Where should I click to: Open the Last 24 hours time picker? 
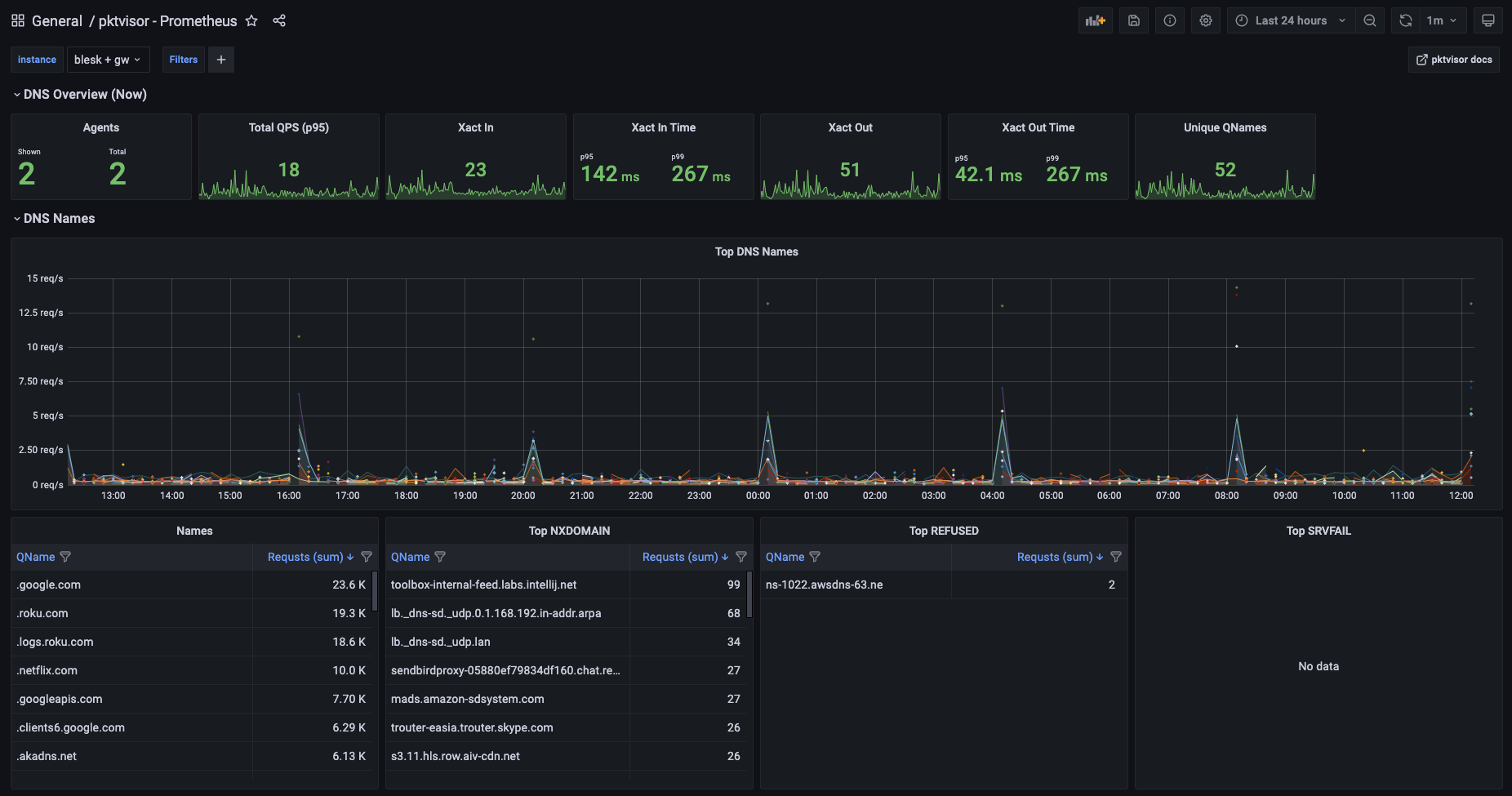1291,20
